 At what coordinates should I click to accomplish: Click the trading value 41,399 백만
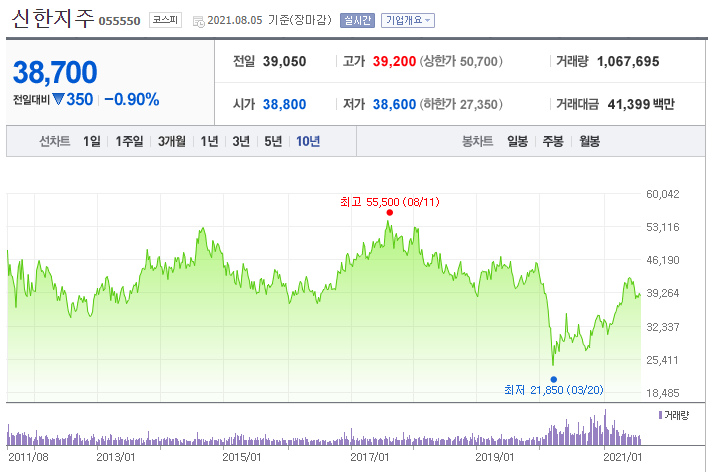click(641, 104)
